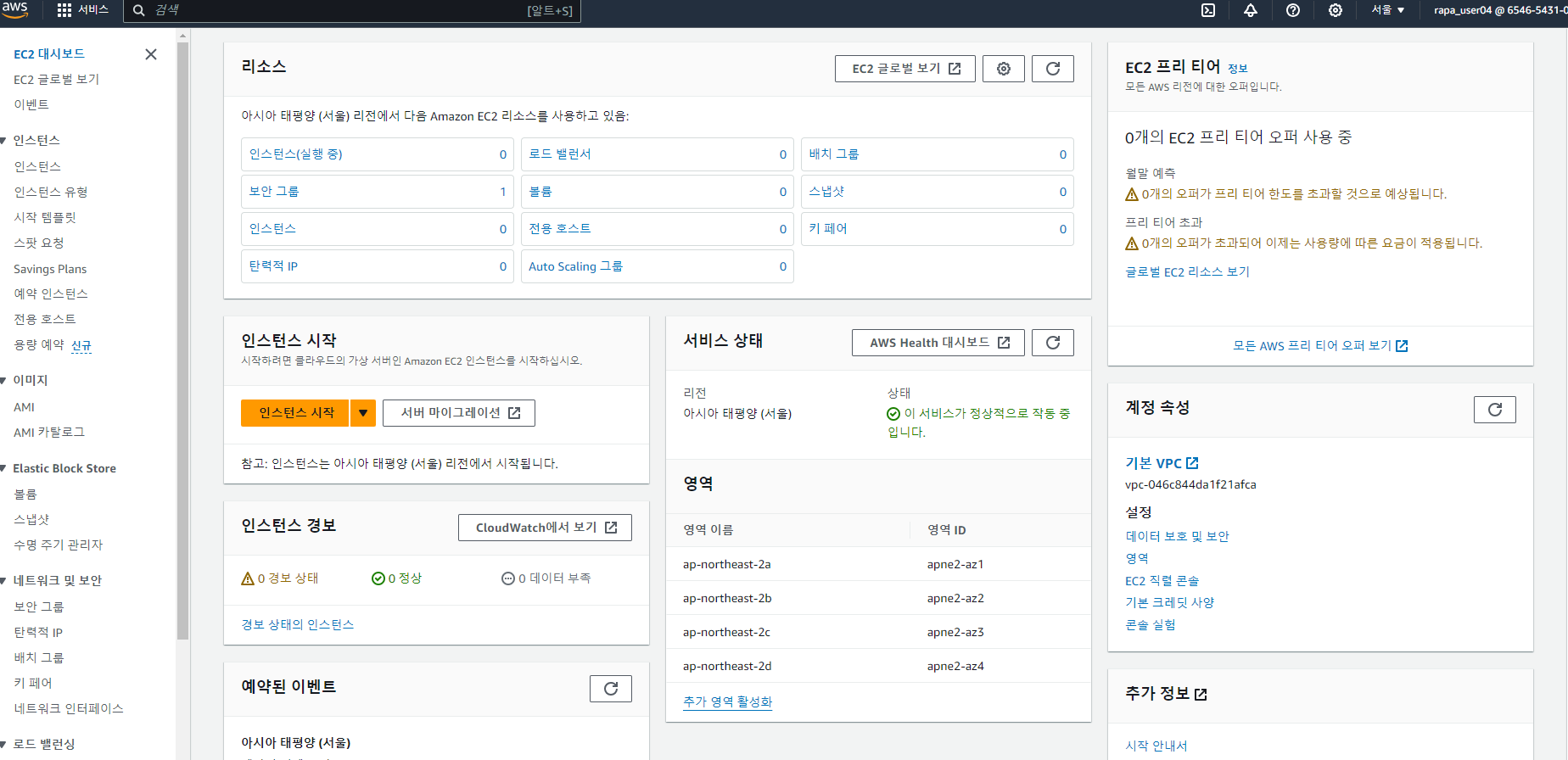Open Savings Plans in the sidebar

tap(50, 269)
